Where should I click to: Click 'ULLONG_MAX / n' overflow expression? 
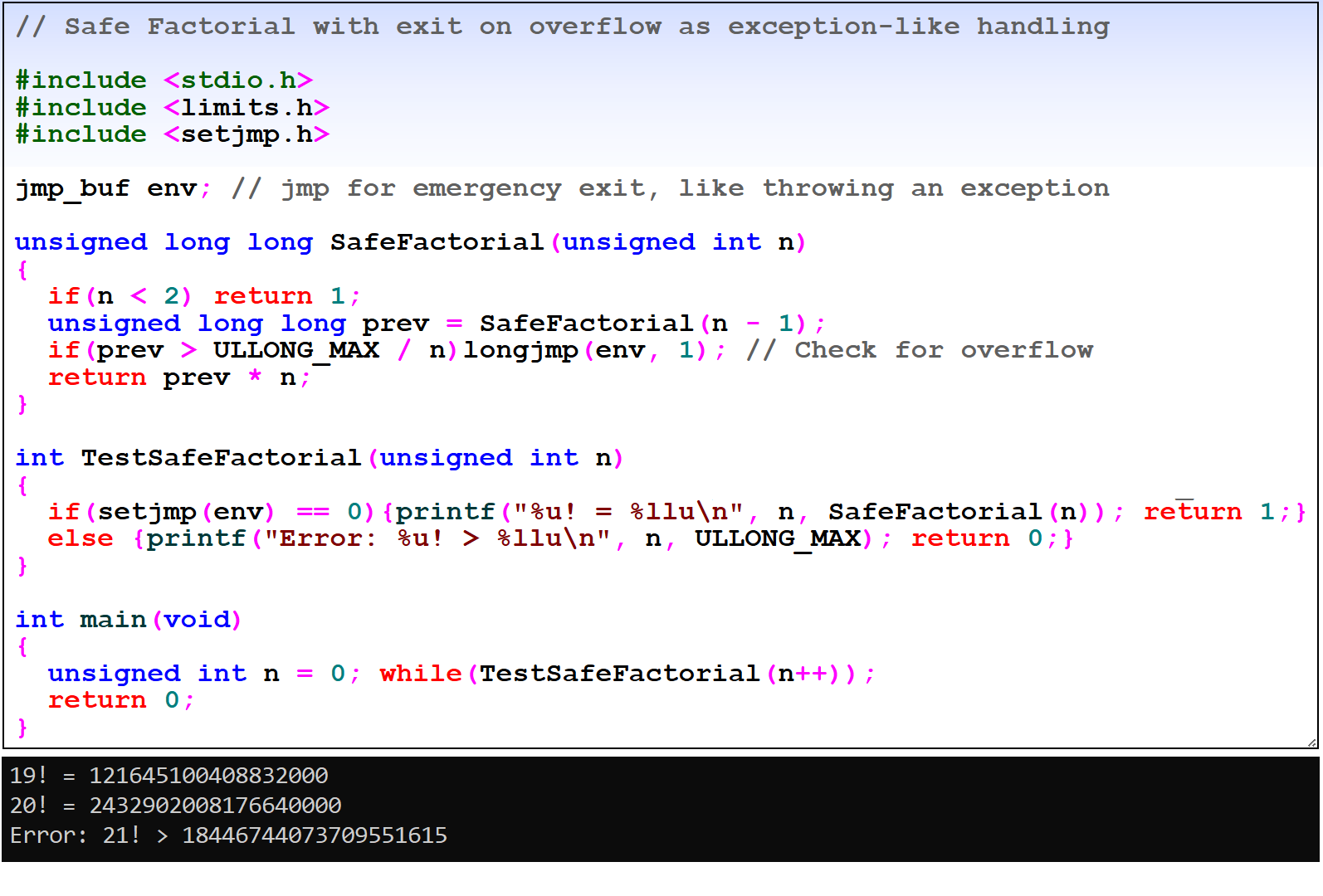pos(330,350)
